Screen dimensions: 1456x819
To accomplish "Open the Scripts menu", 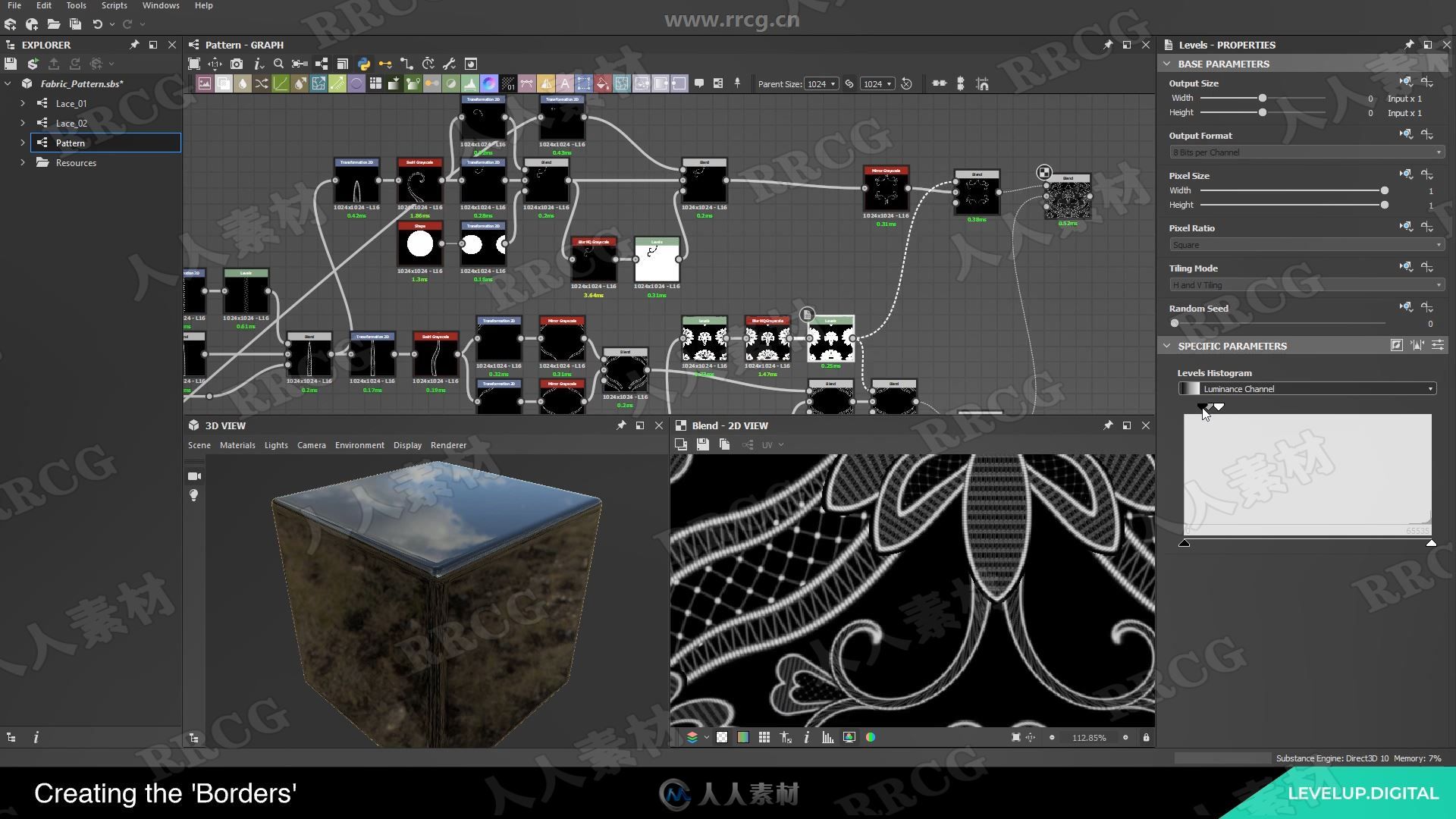I will [115, 5].
